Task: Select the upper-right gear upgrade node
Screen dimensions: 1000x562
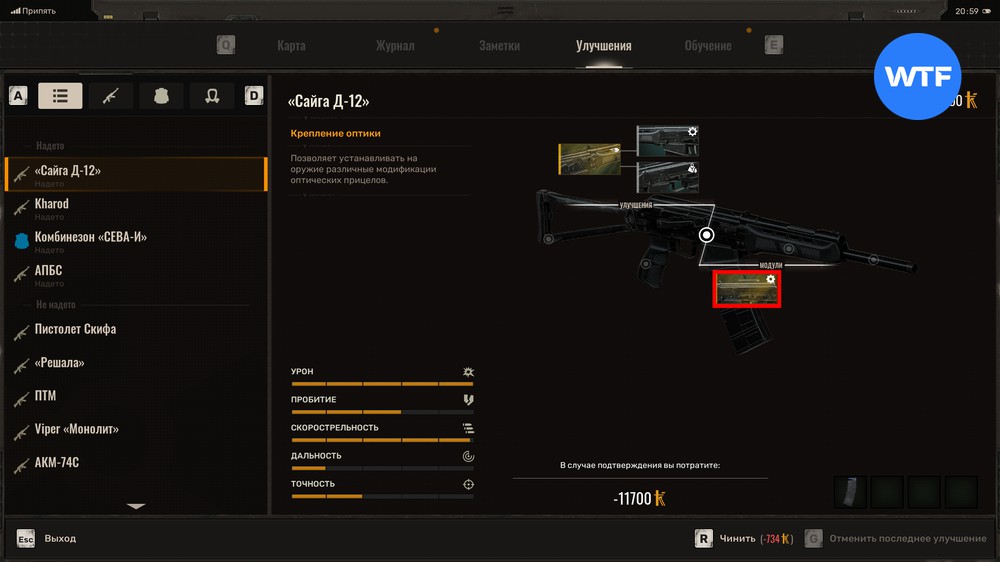Action: [667, 141]
